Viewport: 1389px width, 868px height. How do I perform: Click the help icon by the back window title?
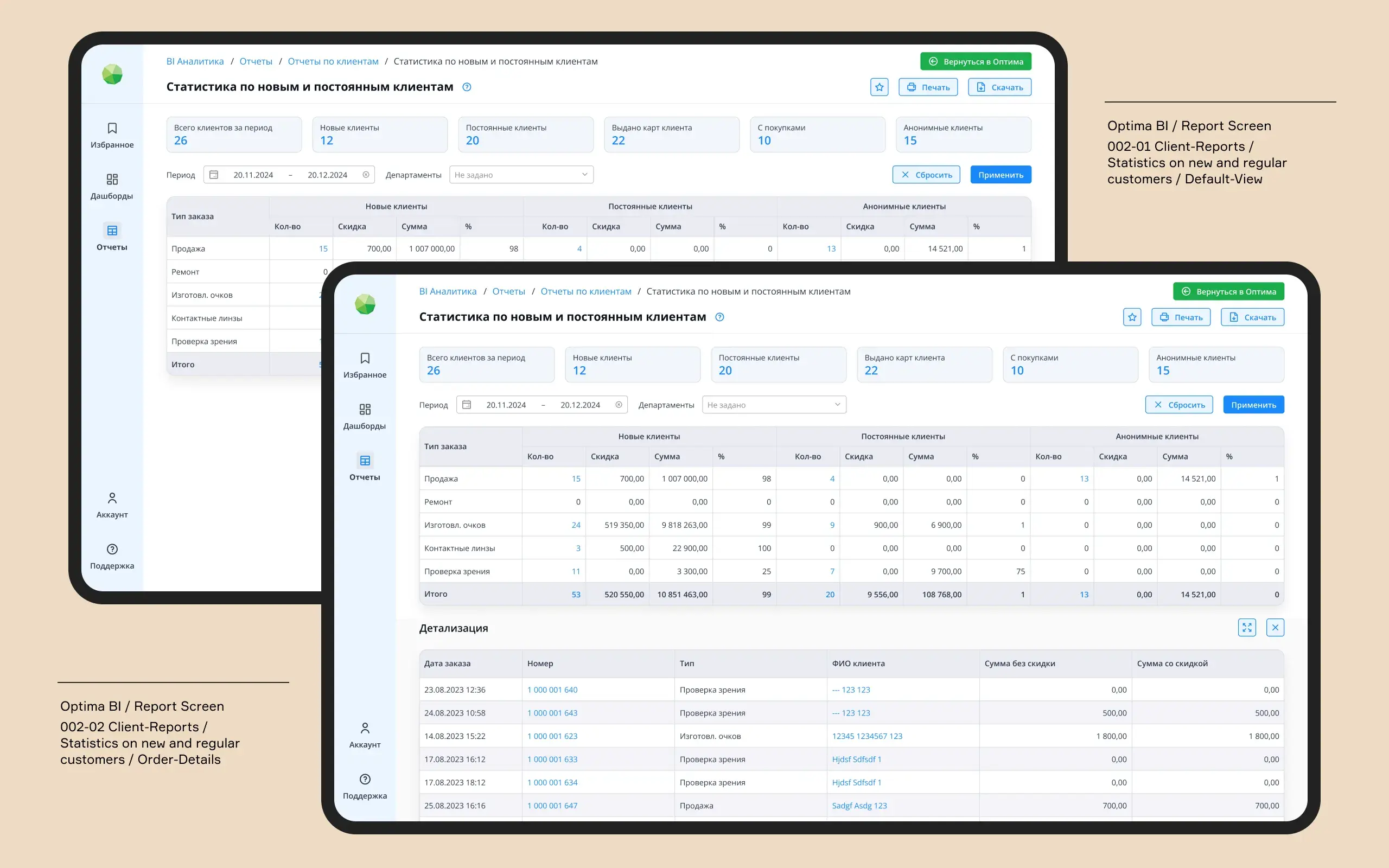click(x=467, y=87)
